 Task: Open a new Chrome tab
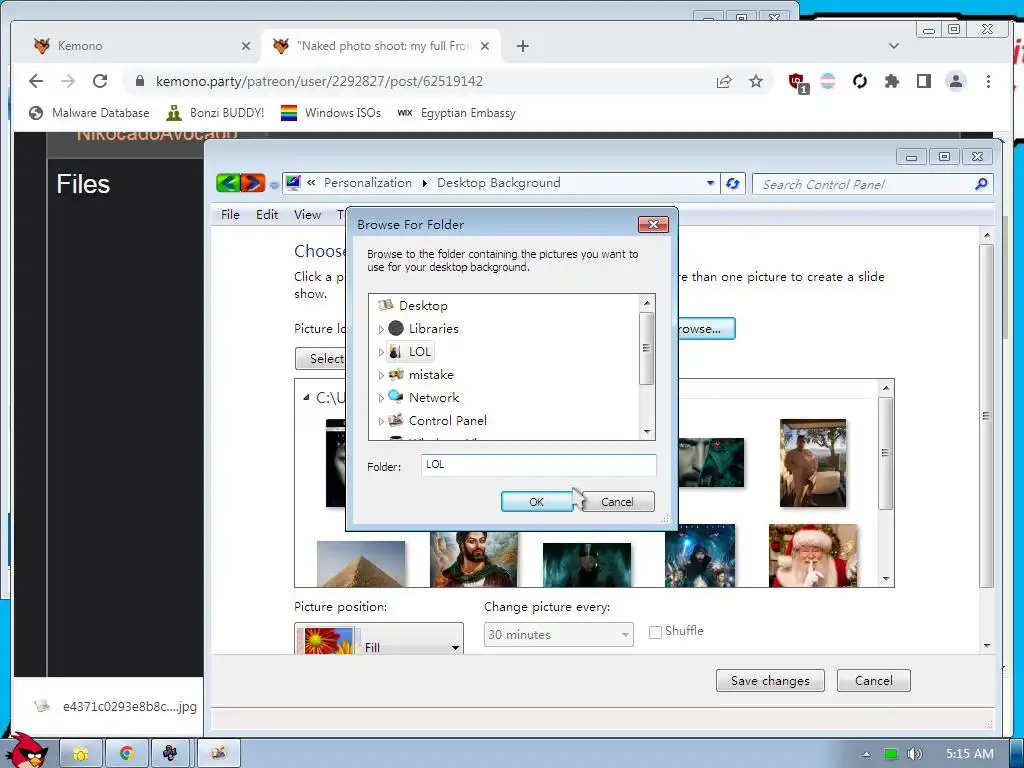[x=522, y=46]
